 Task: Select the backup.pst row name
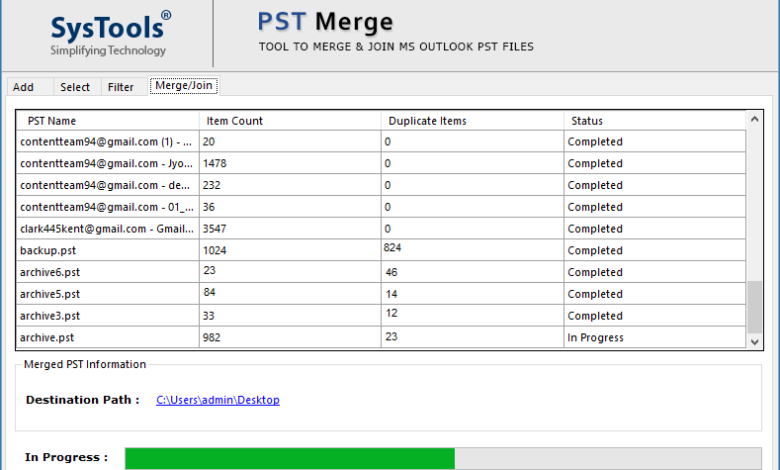[48, 250]
